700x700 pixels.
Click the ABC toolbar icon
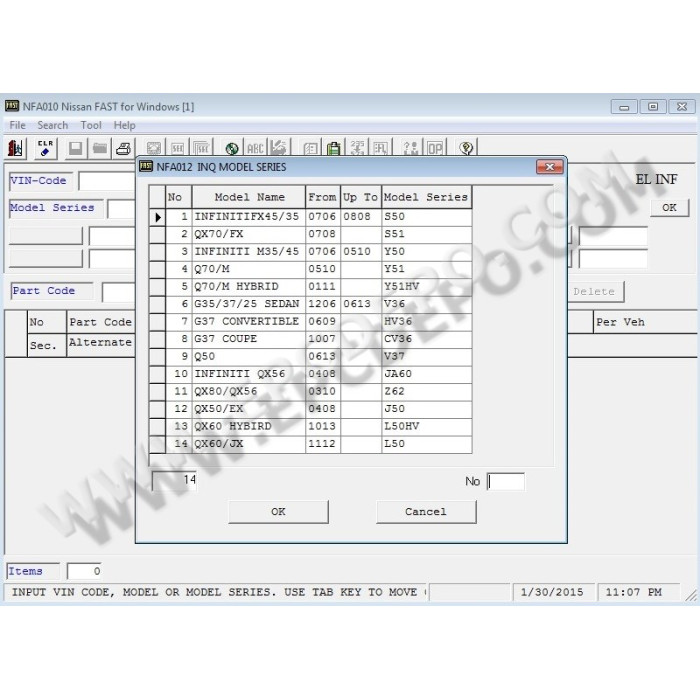[x=255, y=148]
